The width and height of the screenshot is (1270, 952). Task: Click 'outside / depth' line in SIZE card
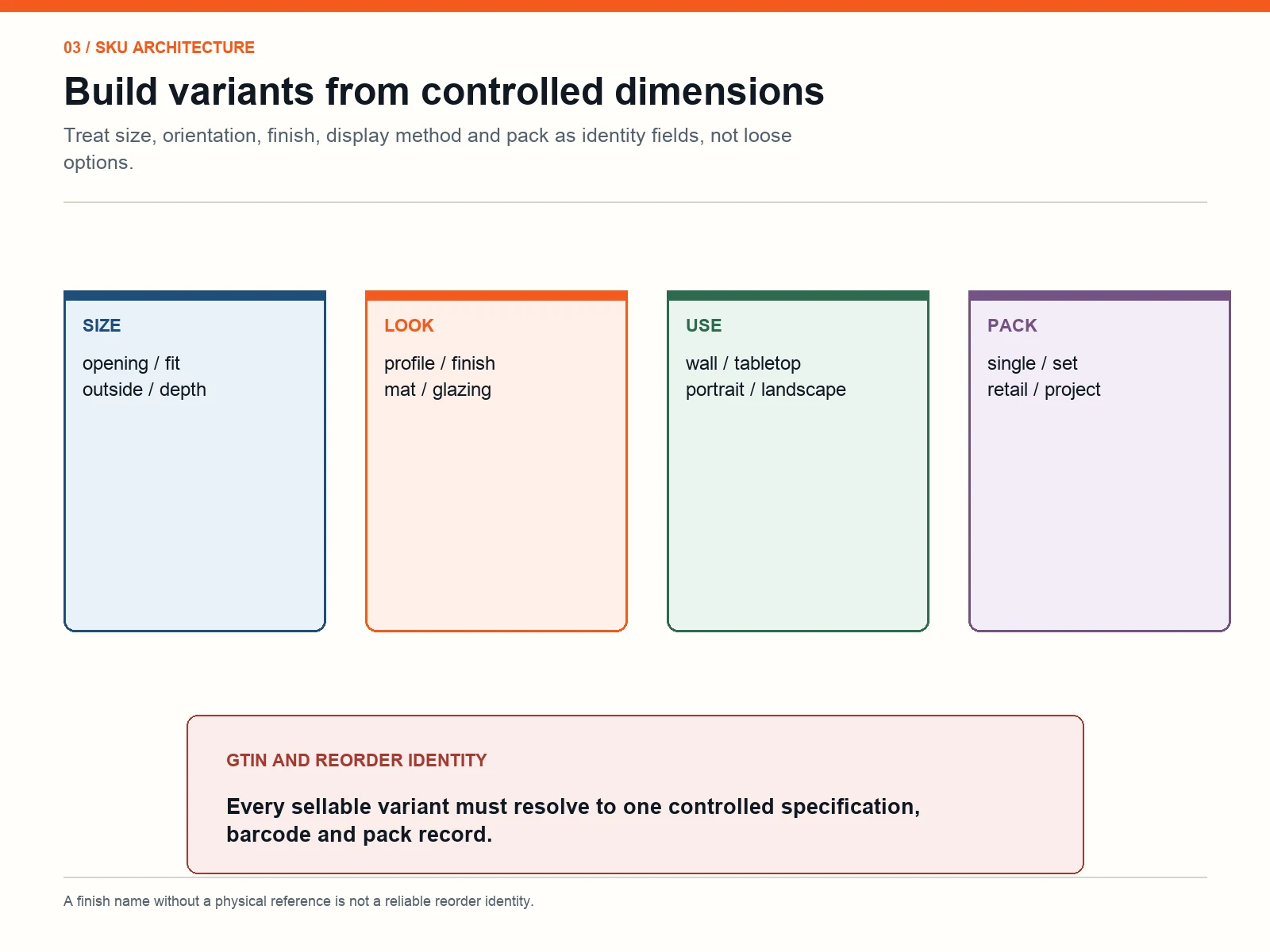(x=144, y=390)
